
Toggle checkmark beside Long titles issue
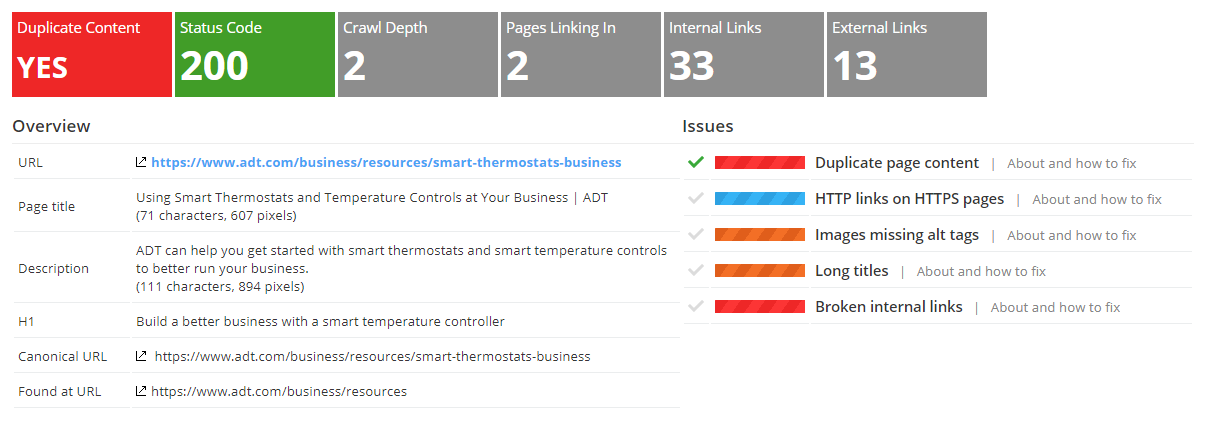coord(696,270)
